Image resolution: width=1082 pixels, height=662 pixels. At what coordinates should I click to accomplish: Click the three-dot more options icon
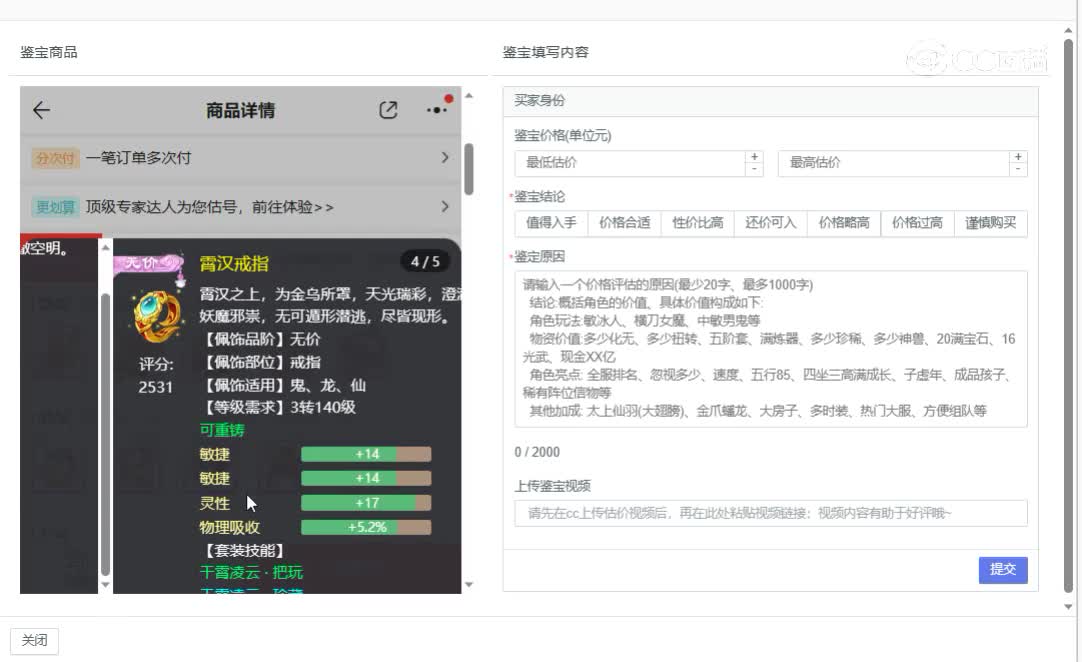pyautogui.click(x=435, y=110)
